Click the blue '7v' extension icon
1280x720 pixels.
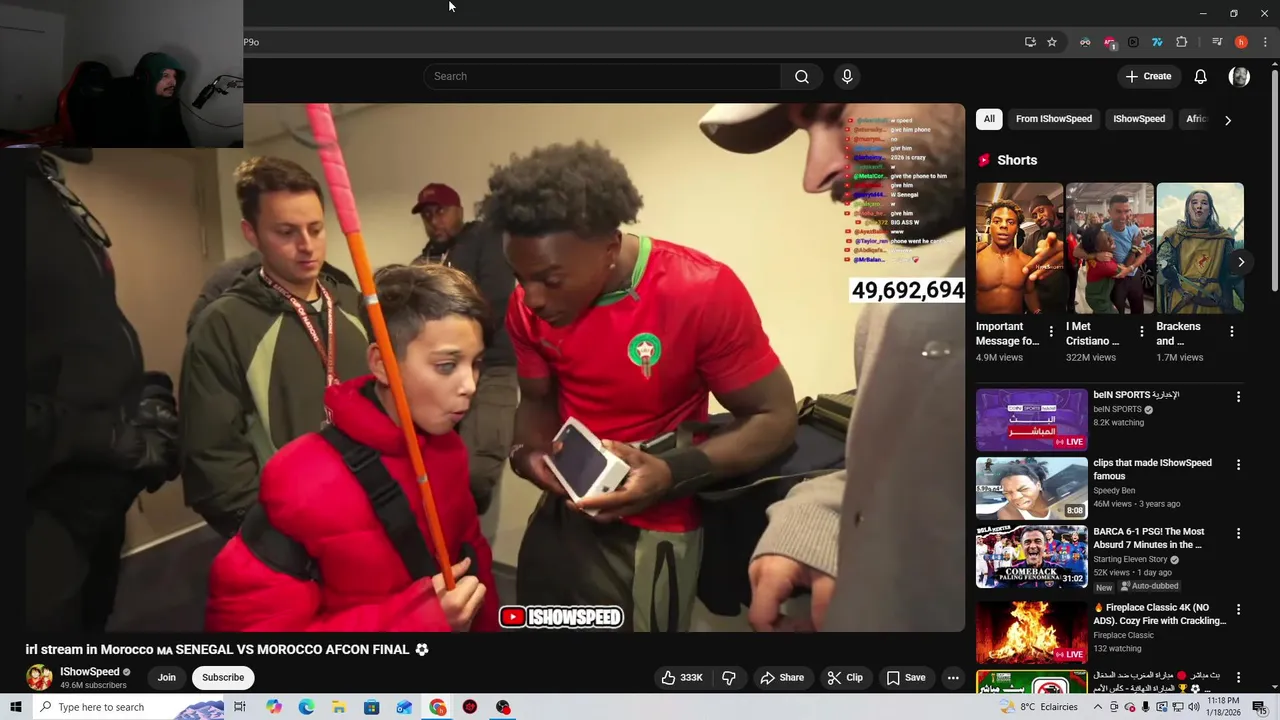1157,42
